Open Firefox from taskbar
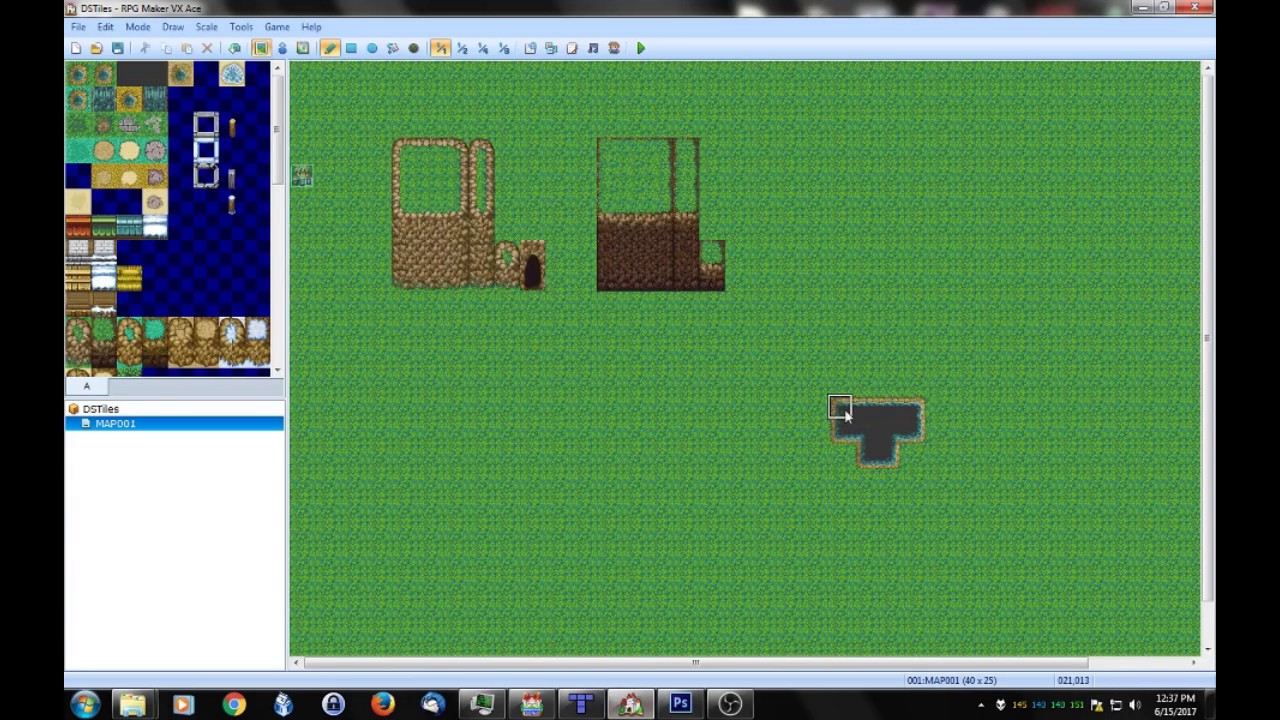 tap(382, 705)
